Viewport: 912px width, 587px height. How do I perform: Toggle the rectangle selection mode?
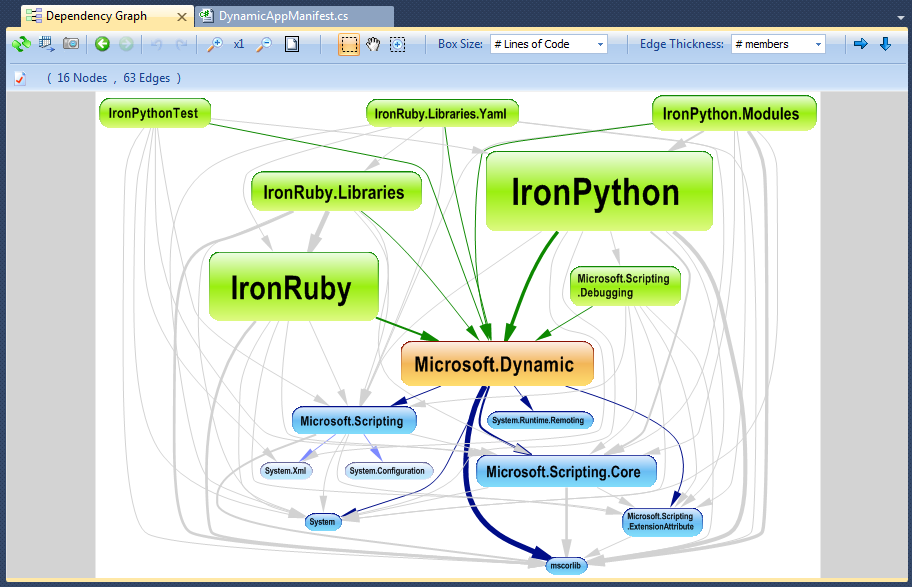click(x=348, y=44)
